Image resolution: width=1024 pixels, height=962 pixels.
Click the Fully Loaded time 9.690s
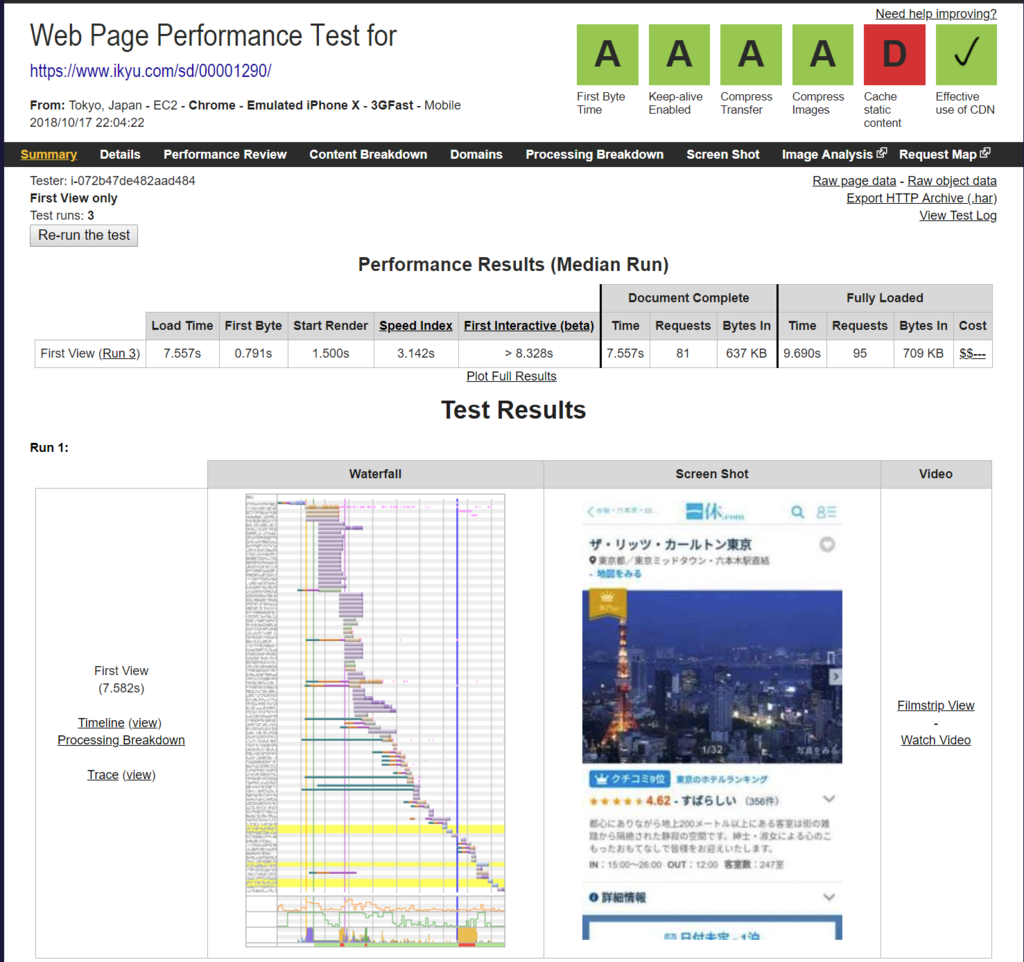point(802,353)
